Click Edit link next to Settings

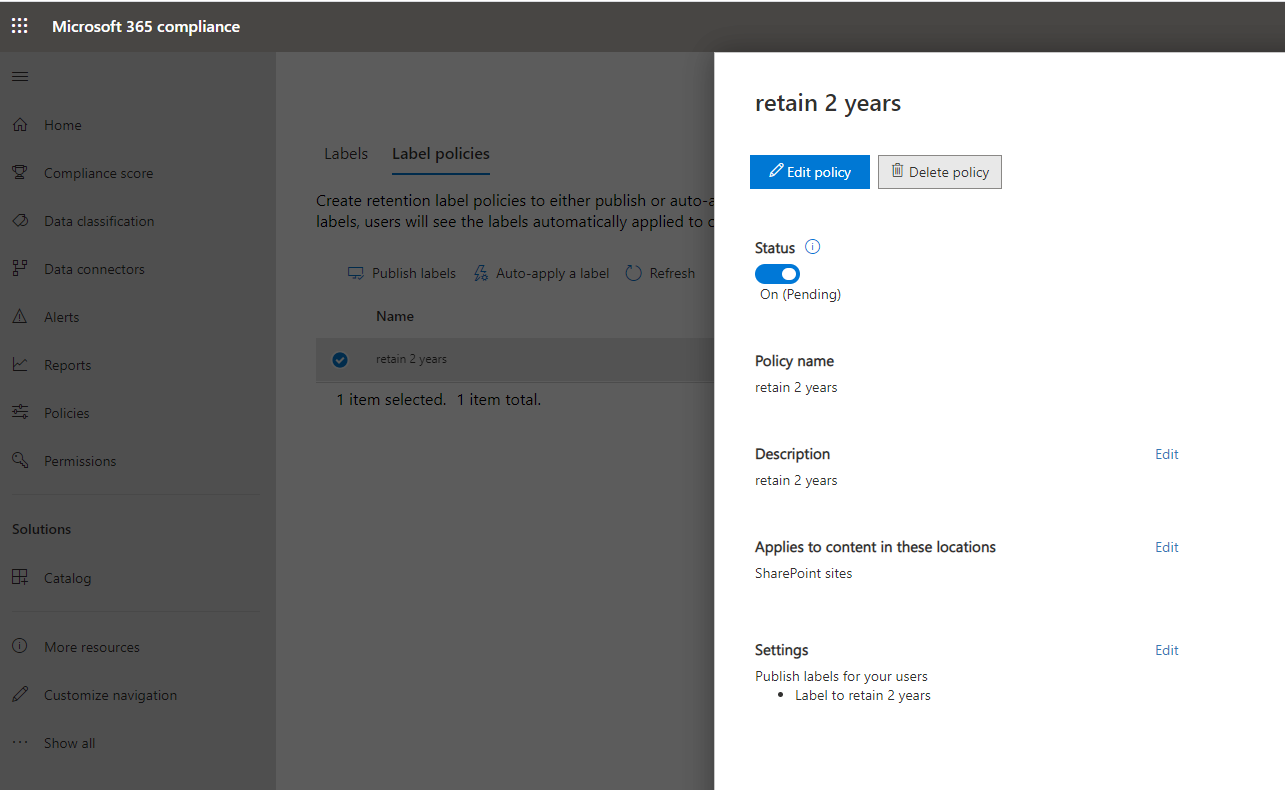1167,650
